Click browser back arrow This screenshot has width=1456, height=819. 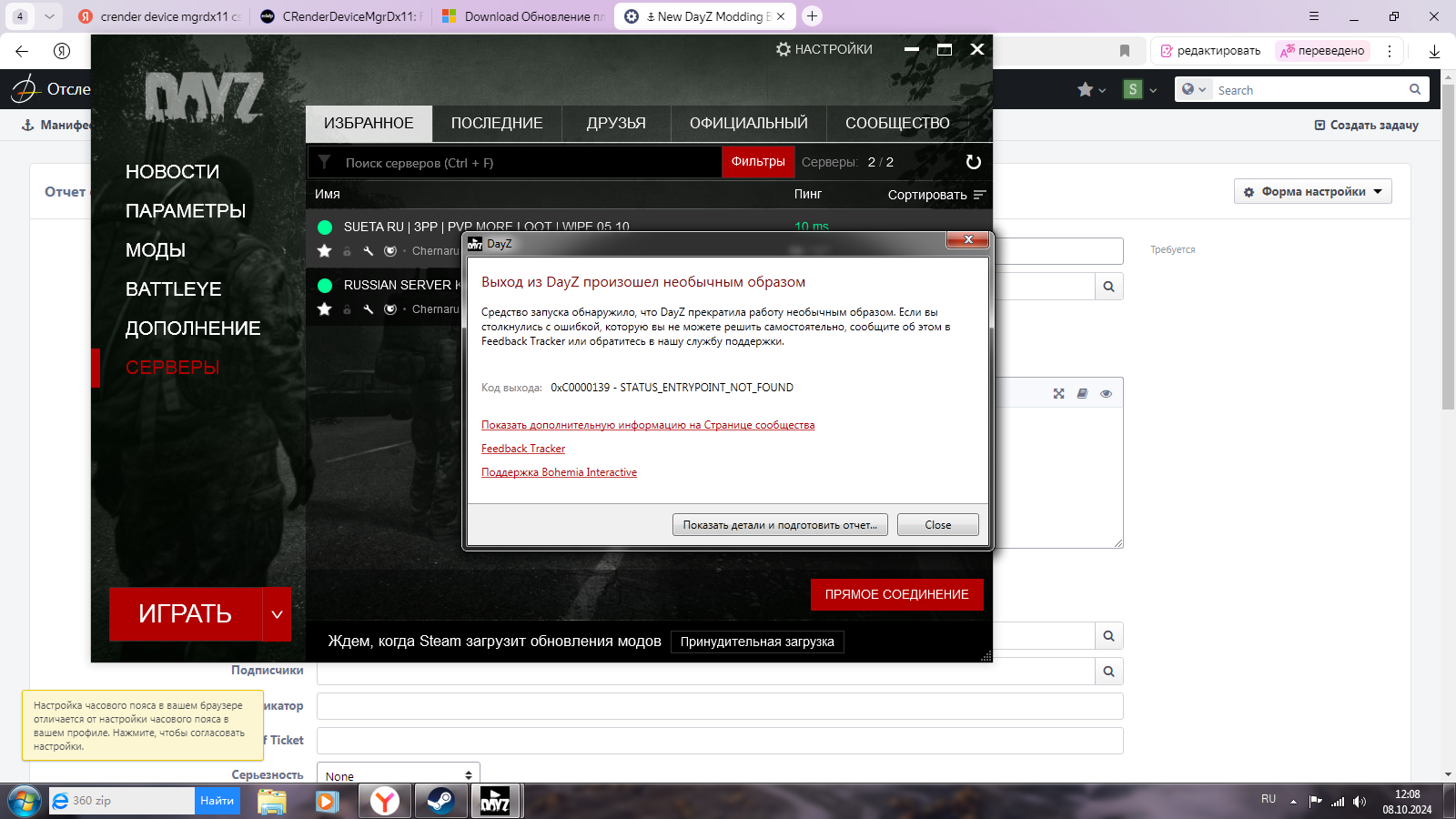[x=22, y=51]
